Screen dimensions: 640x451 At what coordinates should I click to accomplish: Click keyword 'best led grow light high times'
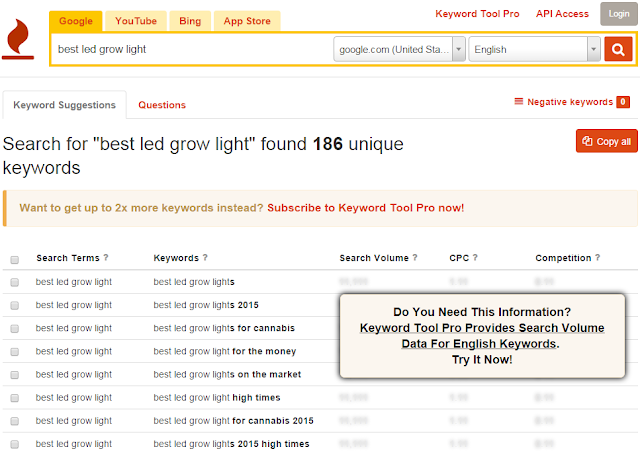point(217,398)
